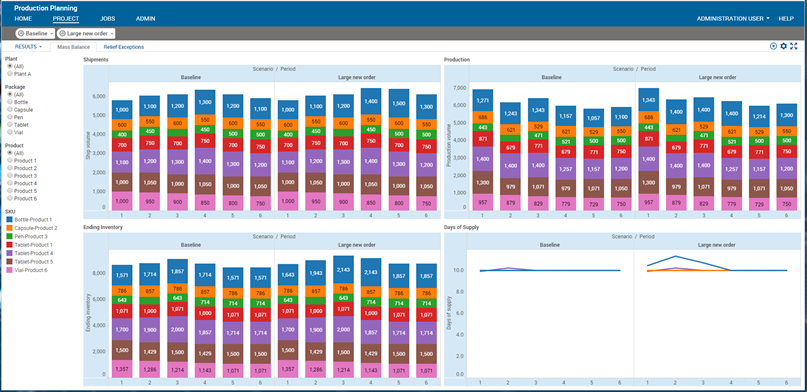Screen dimensions: 807x392
Task: Open the HELP link
Action: coord(786,19)
